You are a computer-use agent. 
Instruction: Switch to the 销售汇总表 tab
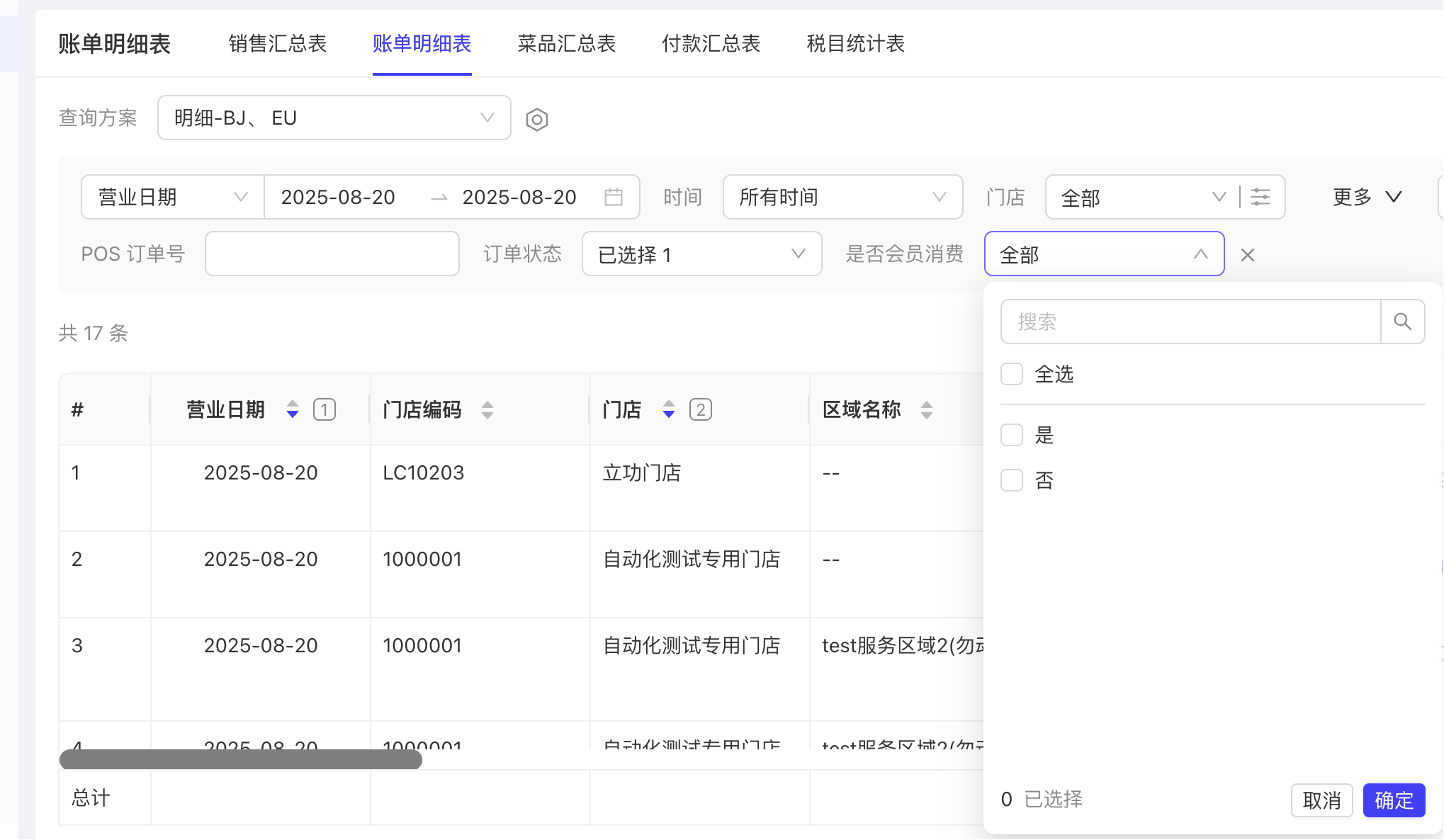[278, 44]
